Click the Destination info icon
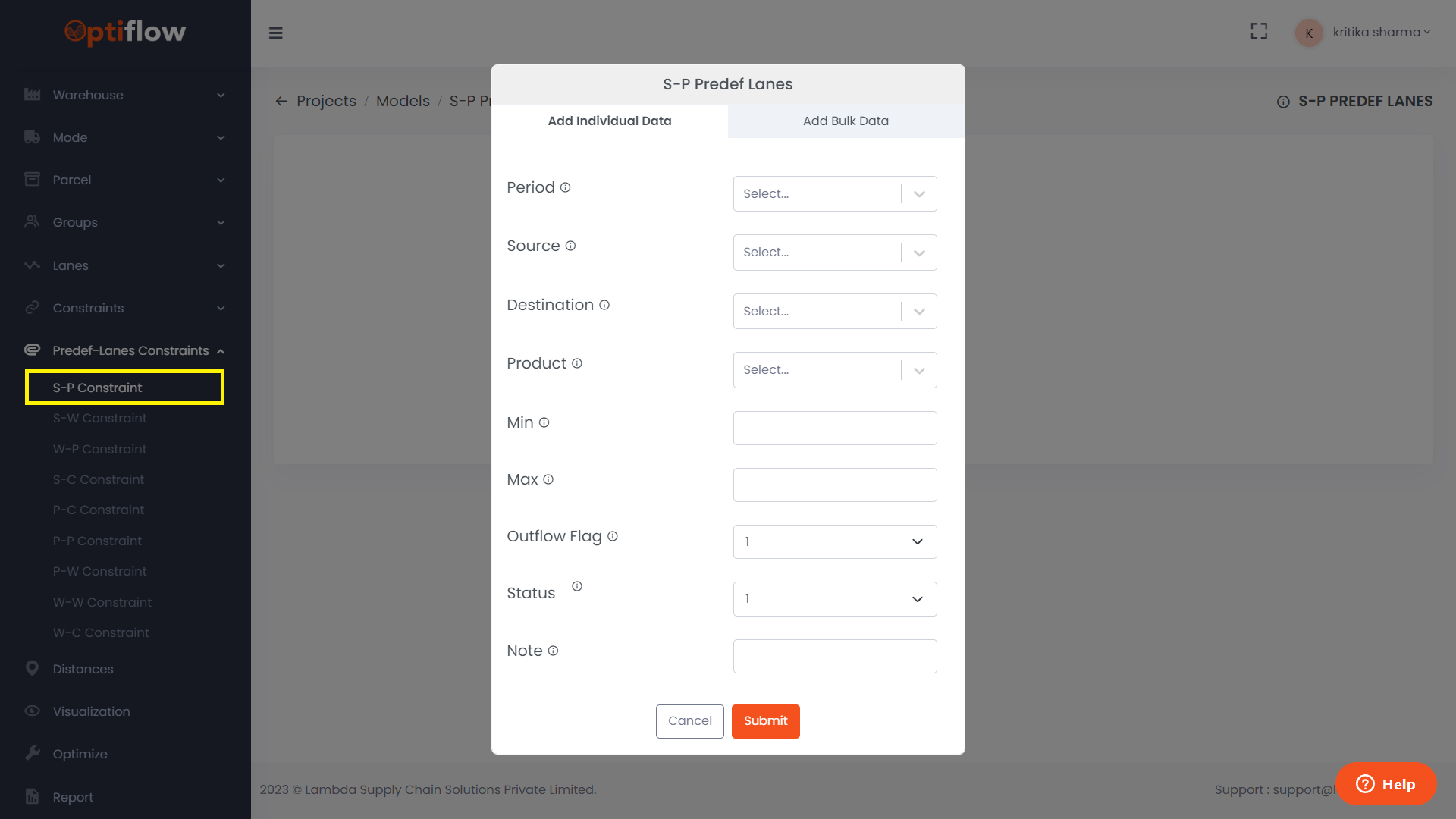Screen dimensions: 1456x819 click(x=604, y=305)
